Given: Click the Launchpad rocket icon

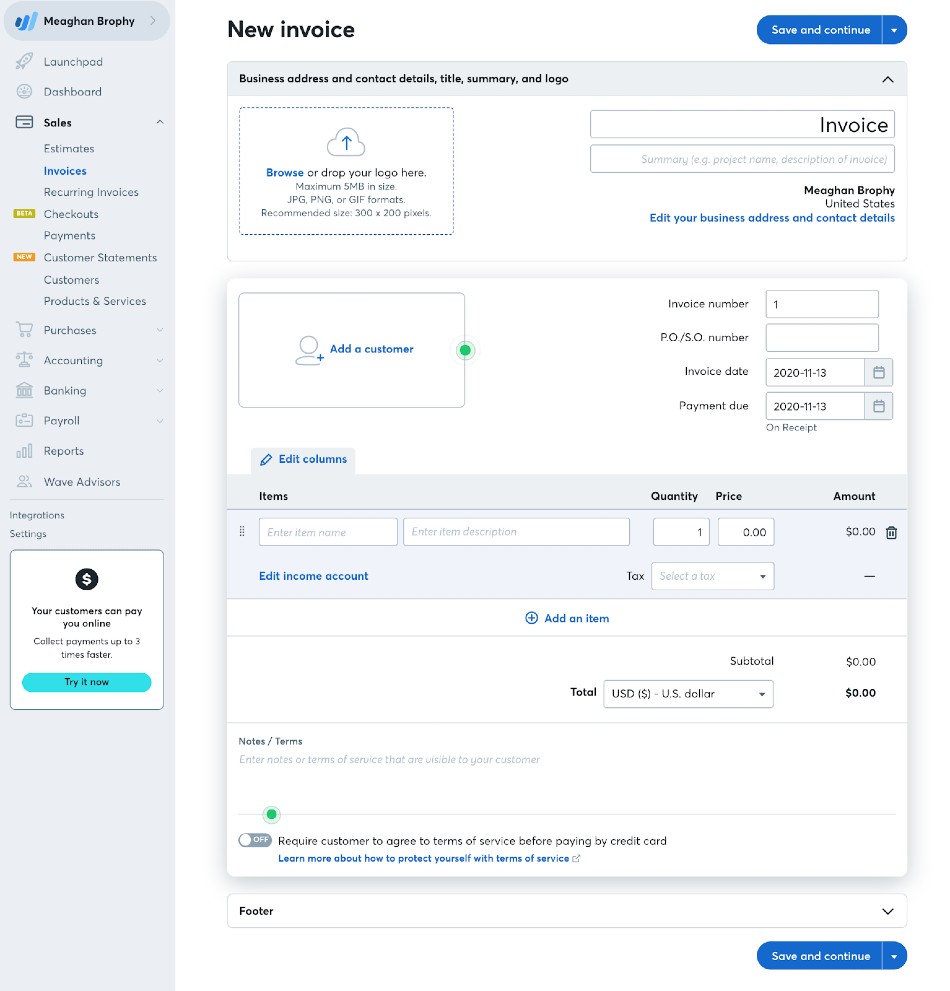Looking at the screenshot, I should (x=24, y=61).
